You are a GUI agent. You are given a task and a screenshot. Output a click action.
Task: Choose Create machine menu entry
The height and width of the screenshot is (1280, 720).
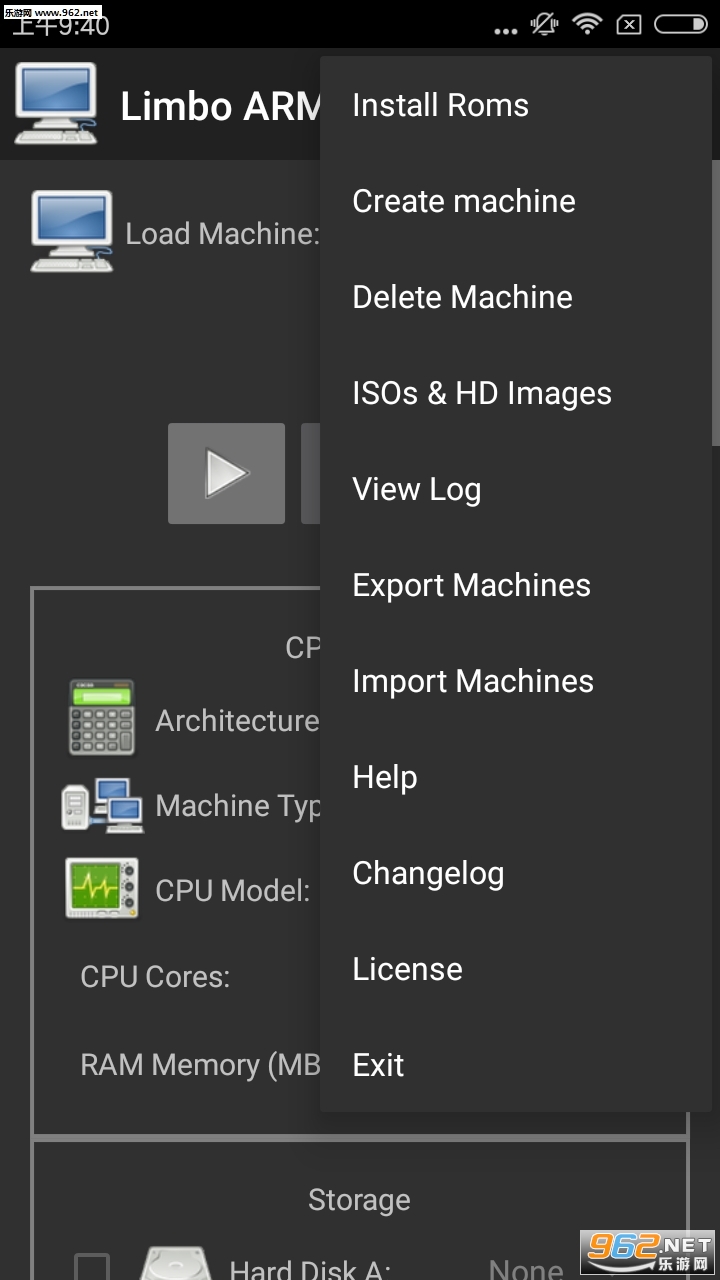pos(464,201)
